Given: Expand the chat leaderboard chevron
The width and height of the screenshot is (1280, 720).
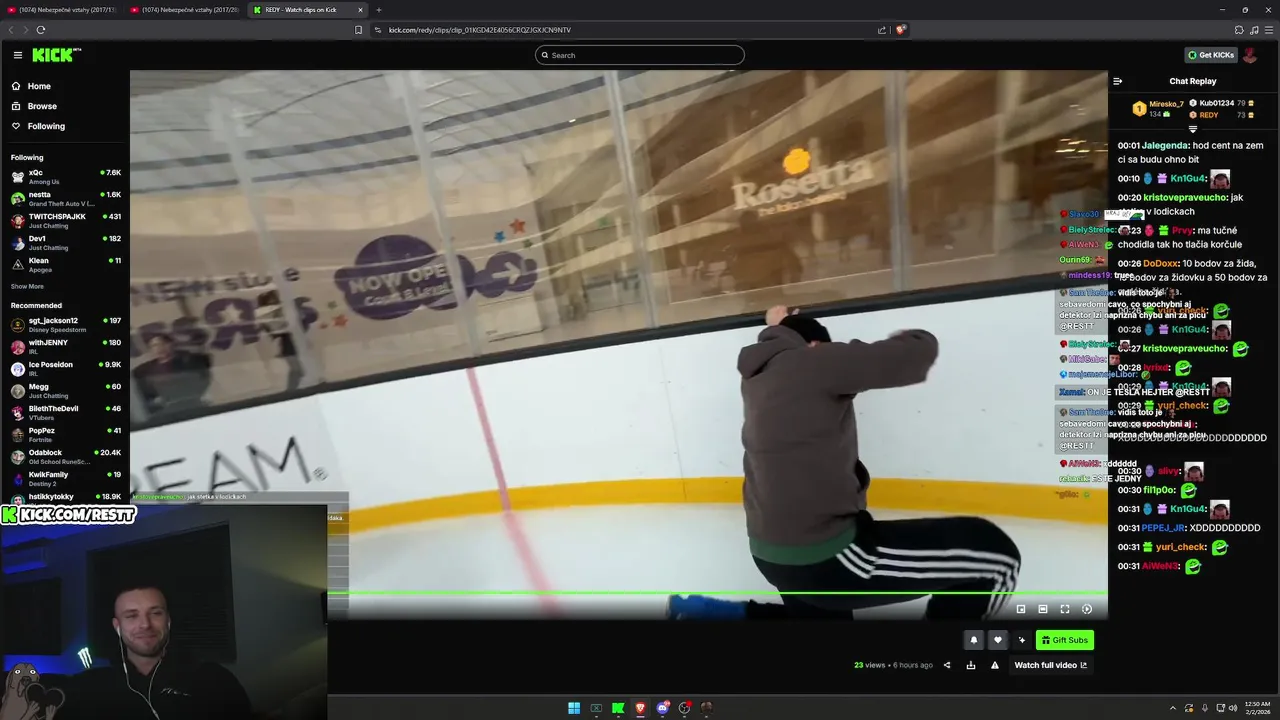Looking at the screenshot, I should click(1192, 129).
